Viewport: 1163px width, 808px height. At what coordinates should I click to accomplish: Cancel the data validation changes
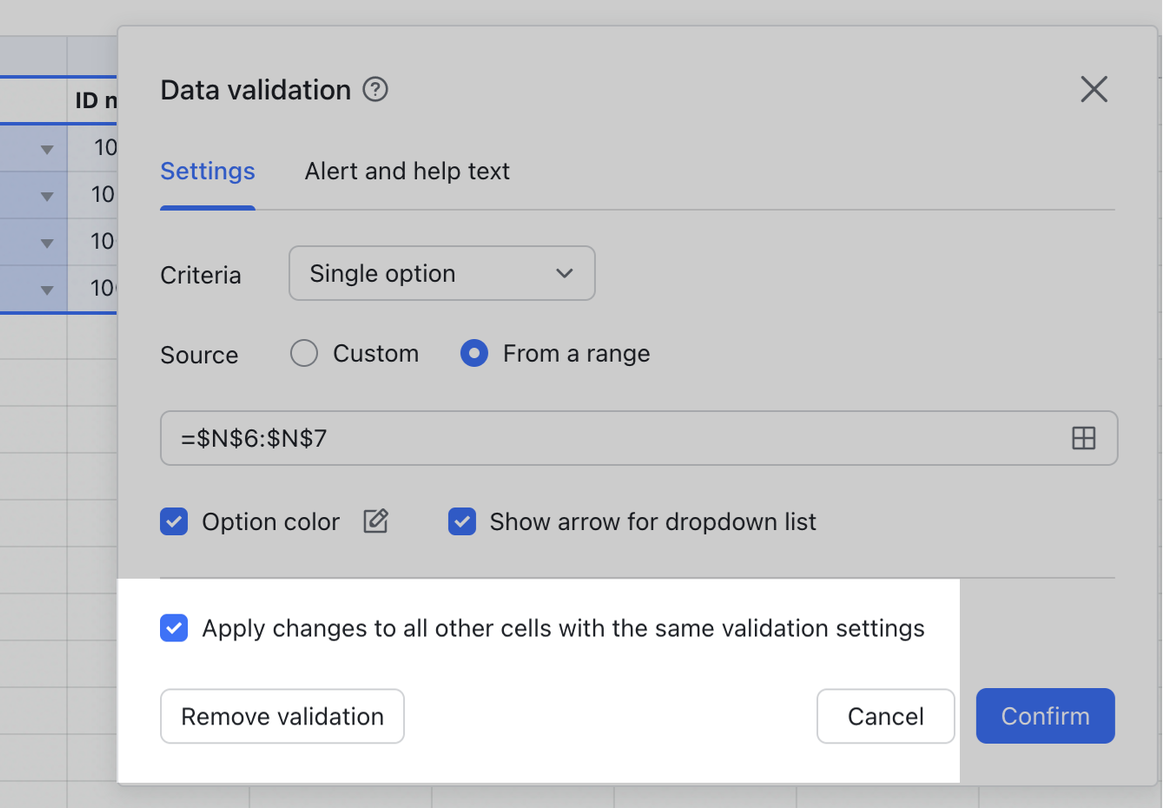885,716
